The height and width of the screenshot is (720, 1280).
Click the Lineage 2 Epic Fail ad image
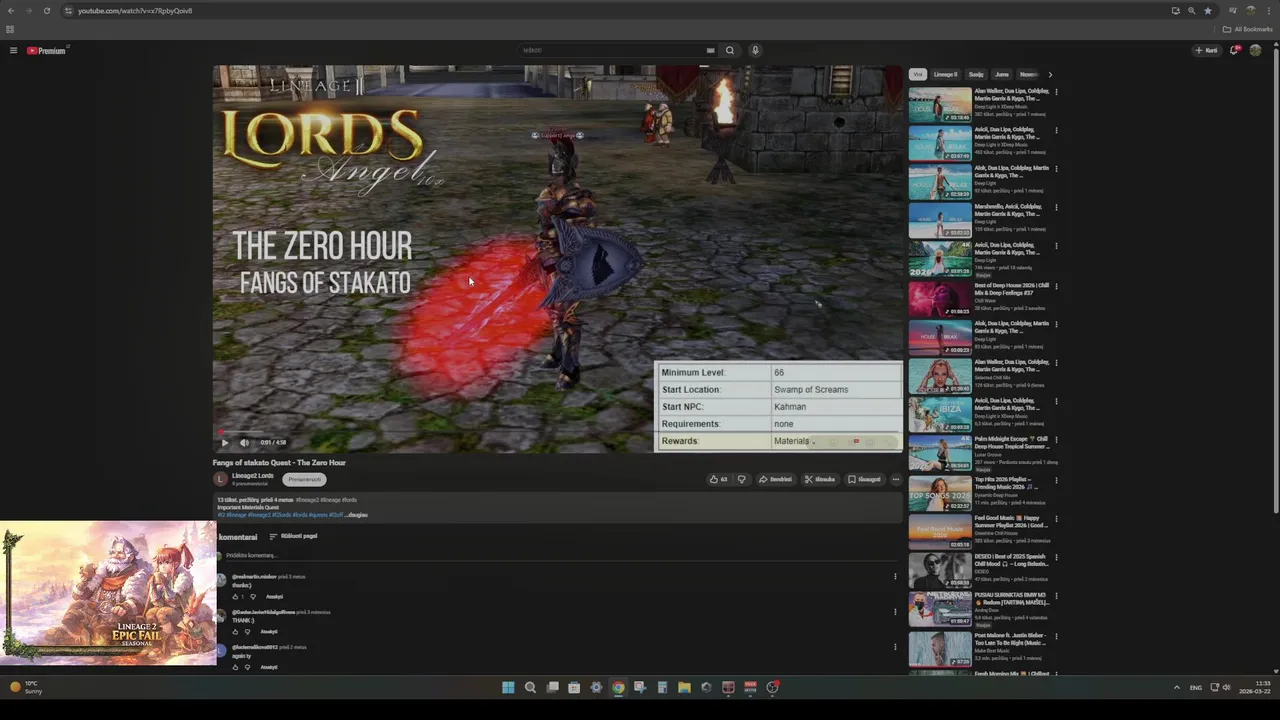click(x=108, y=592)
